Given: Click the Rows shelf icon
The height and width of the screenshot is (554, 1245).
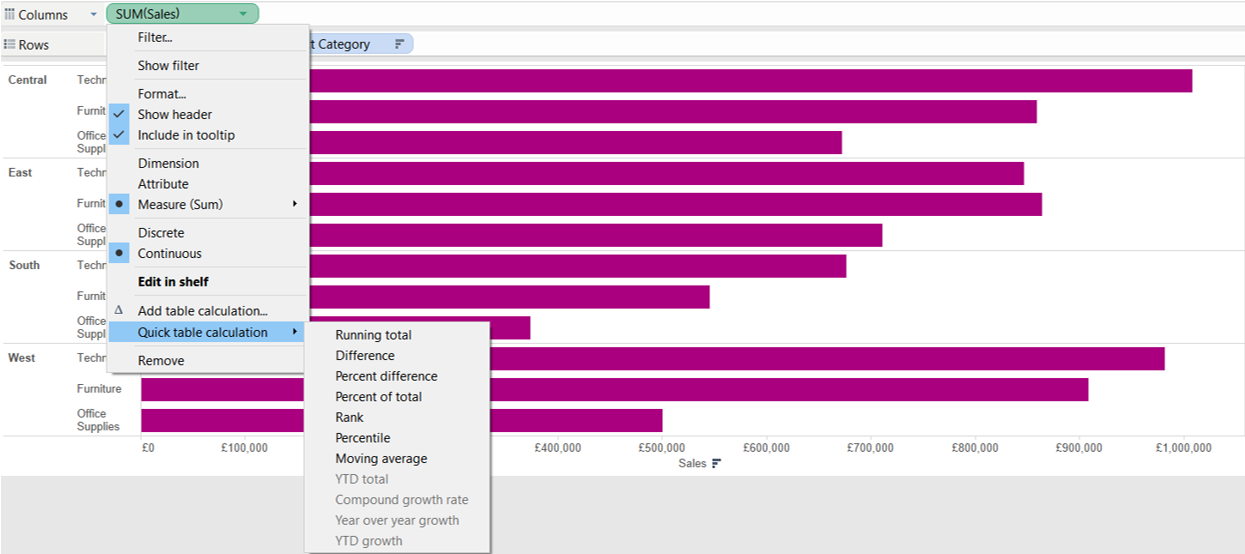Looking at the screenshot, I should [10, 45].
